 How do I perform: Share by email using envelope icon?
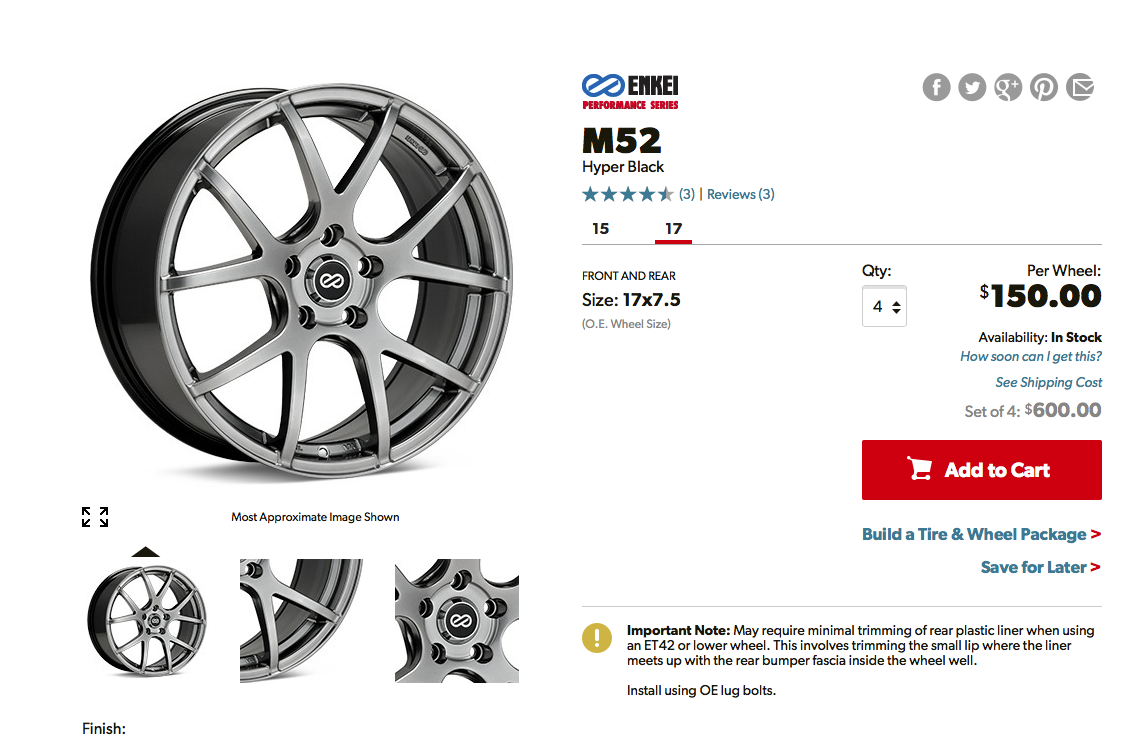click(1080, 88)
